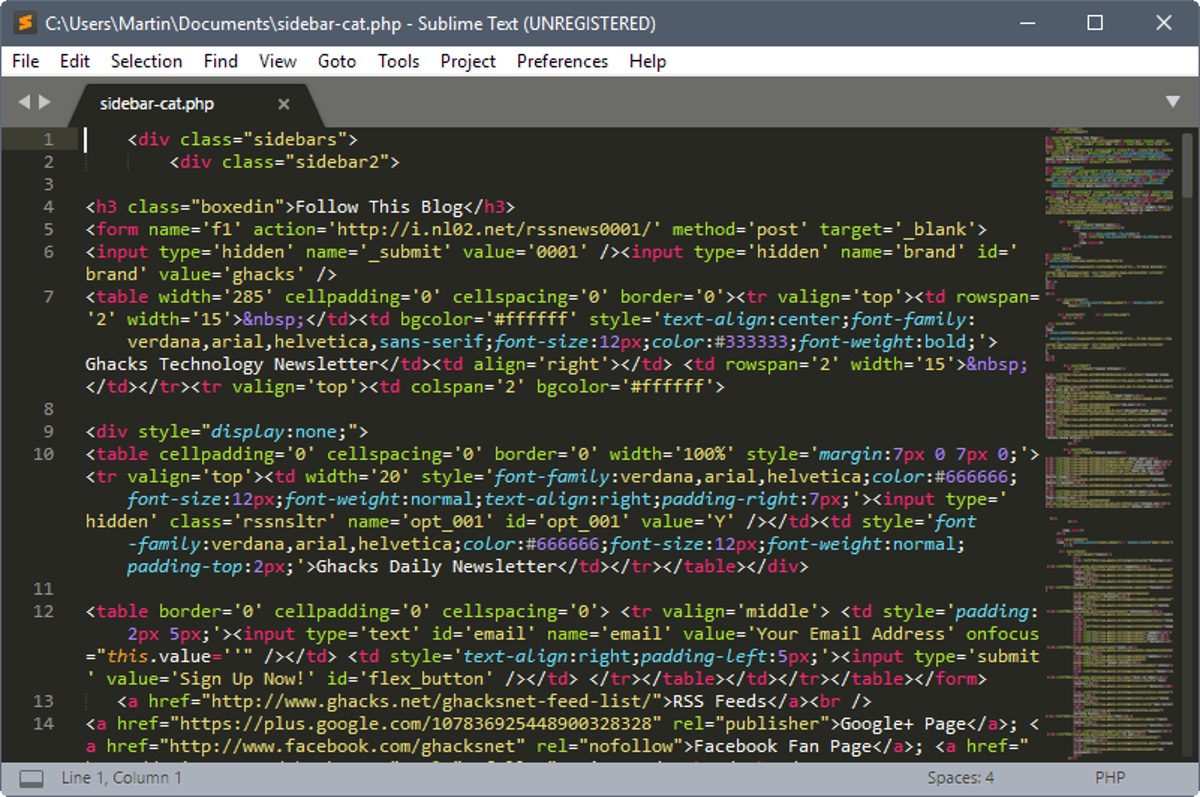This screenshot has height=797, width=1200.
Task: Click line number 14 in gutter
Action: click(44, 723)
